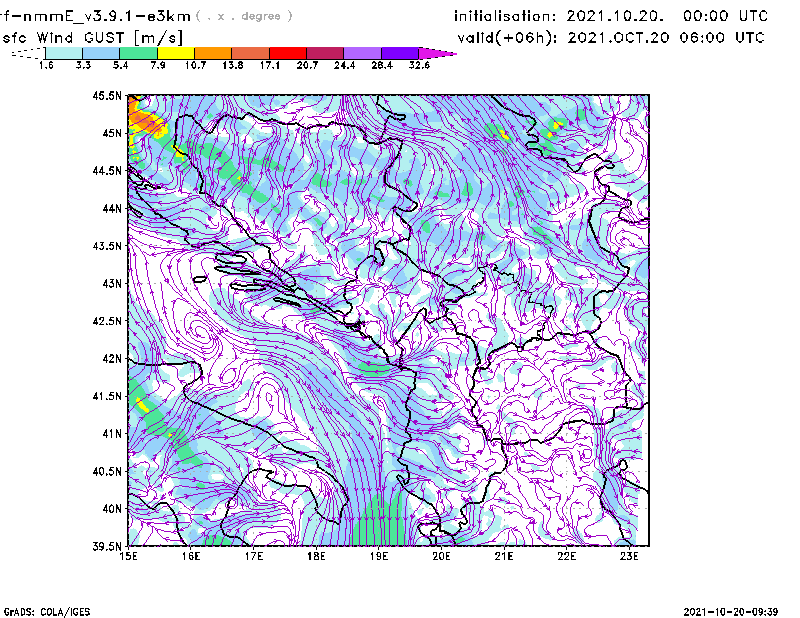The width and height of the screenshot is (800, 618).
Task: Click the 'valid(+06h): 2021.OCT.20 06:00 UTC' text
Action: 611,38
